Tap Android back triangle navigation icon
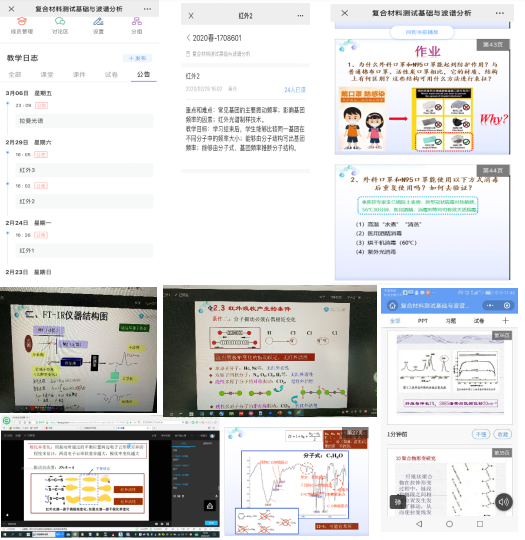525x540 pixels. tap(419, 524)
